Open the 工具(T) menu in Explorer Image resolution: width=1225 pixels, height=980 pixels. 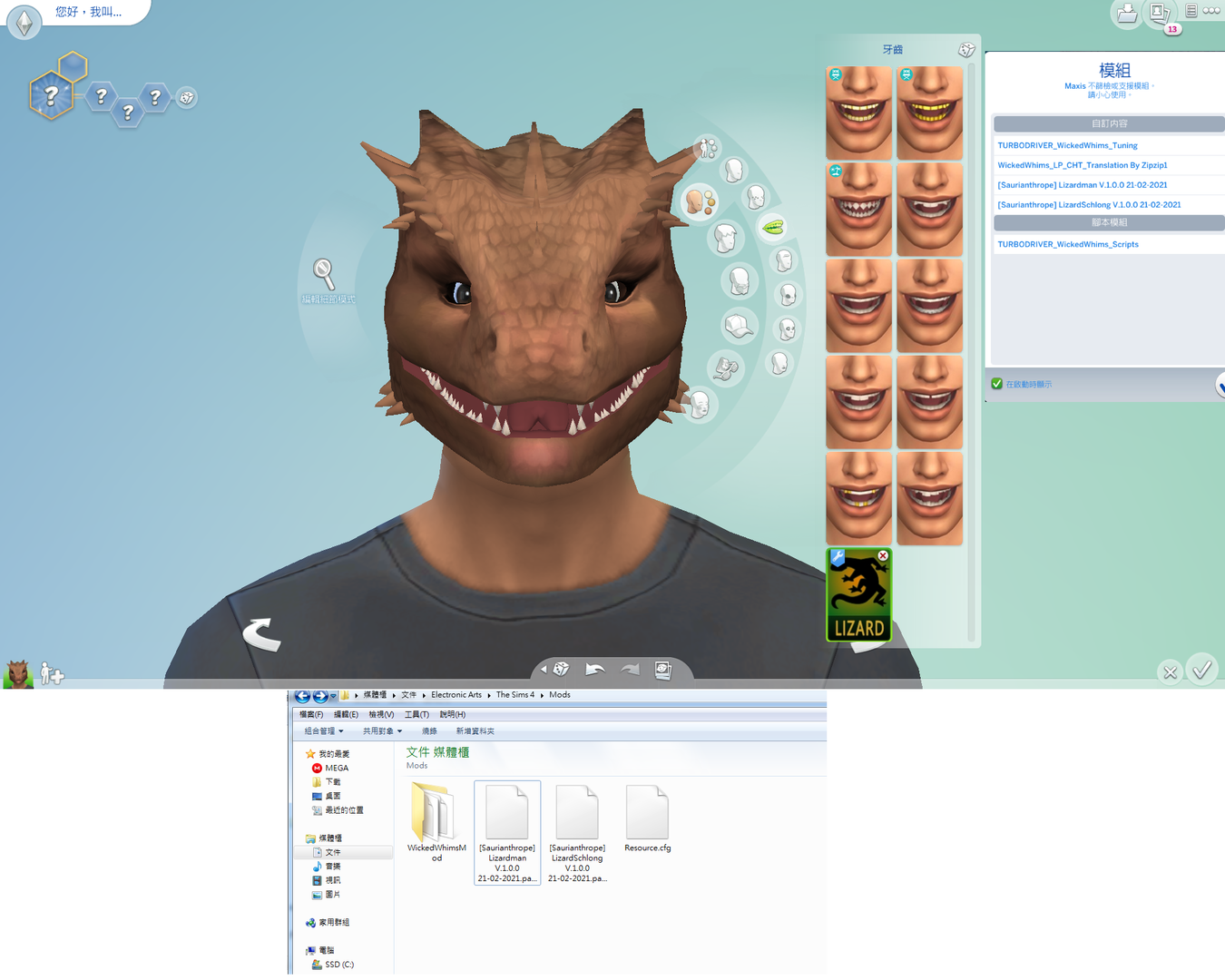(x=416, y=715)
